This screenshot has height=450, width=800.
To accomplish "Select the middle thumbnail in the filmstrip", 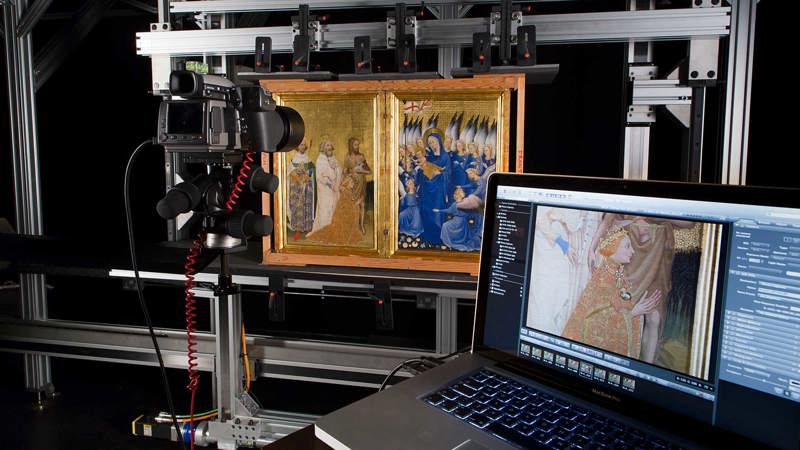I will click(573, 366).
